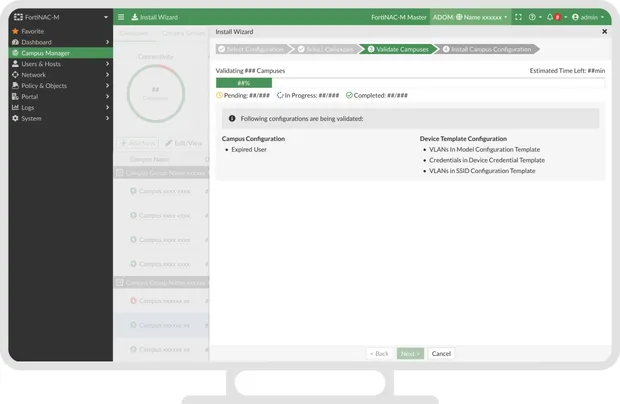Select Campus Manager in sidebar
The width and height of the screenshot is (620, 404).
60,53
